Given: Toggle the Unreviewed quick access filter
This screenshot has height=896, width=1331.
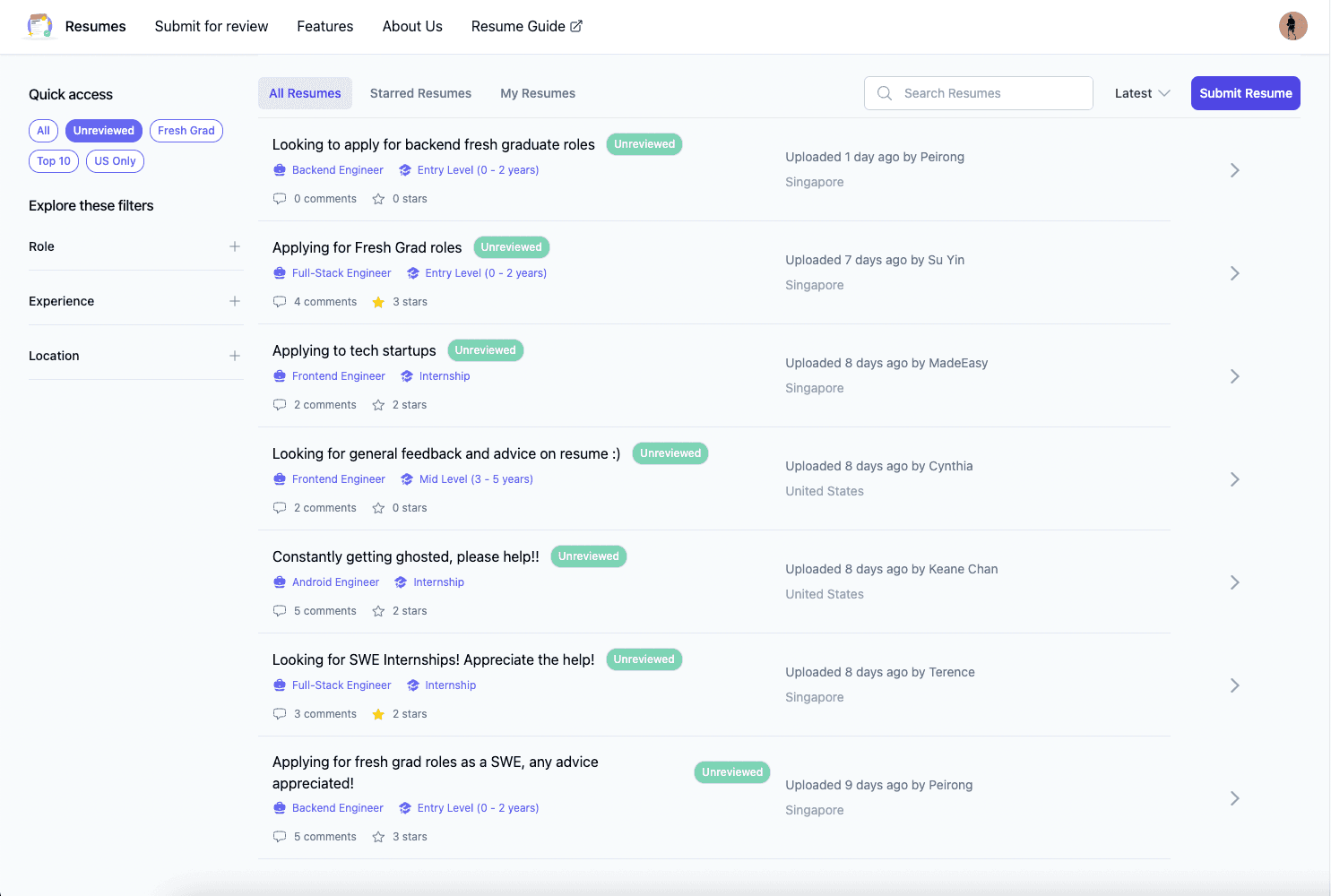Looking at the screenshot, I should click(104, 131).
